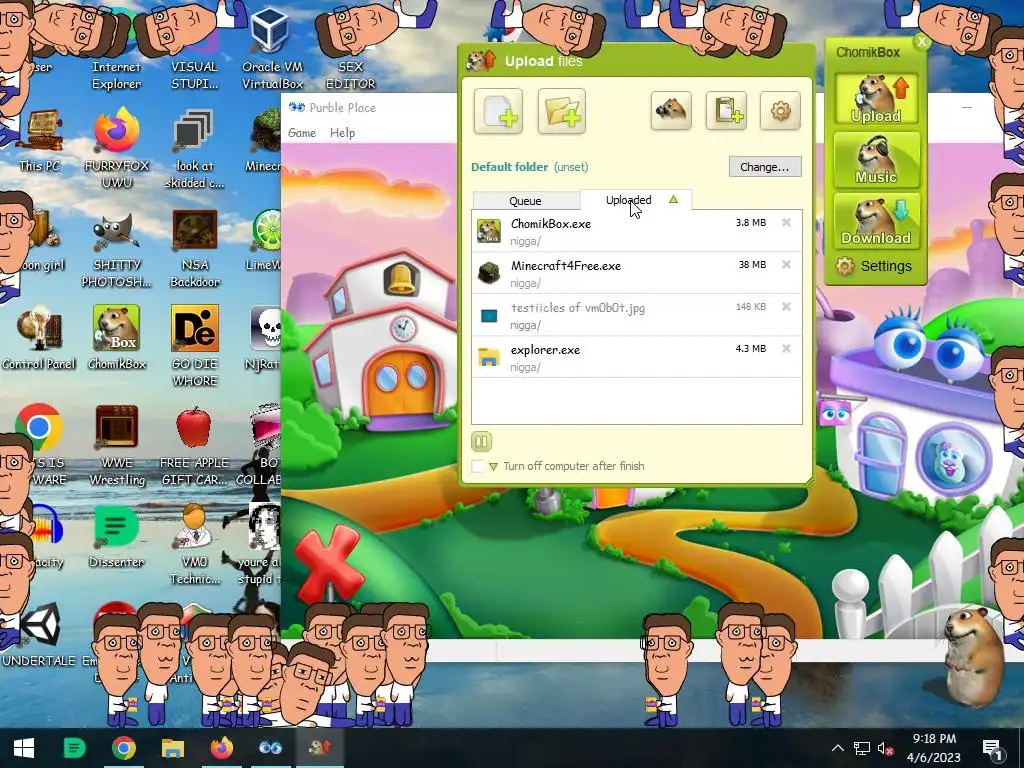Viewport: 1024px width, 768px height.
Task: Click the Dissenter desktop icon
Action: click(116, 536)
